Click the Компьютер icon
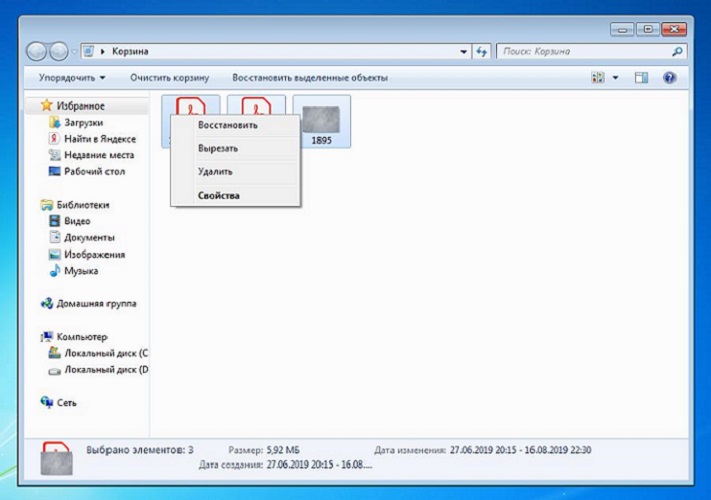711x500 pixels. coord(47,336)
